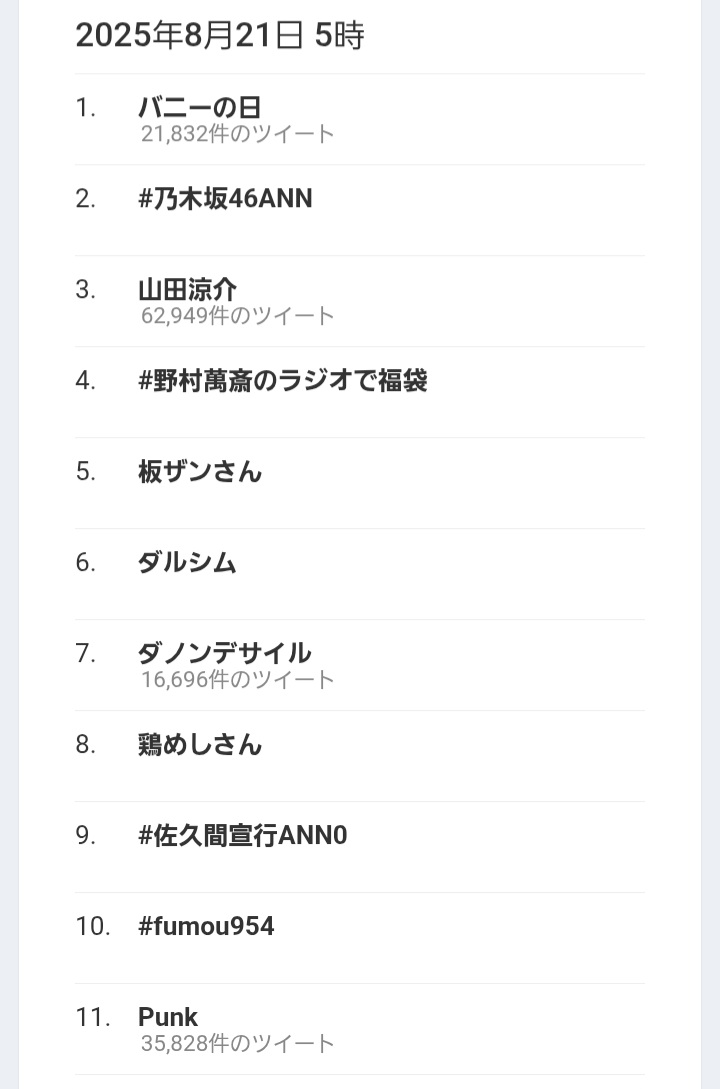Screen dimensions: 720x1089
Task: Open the #佐久間宣行ANN0 hashtag
Action: tap(242, 836)
